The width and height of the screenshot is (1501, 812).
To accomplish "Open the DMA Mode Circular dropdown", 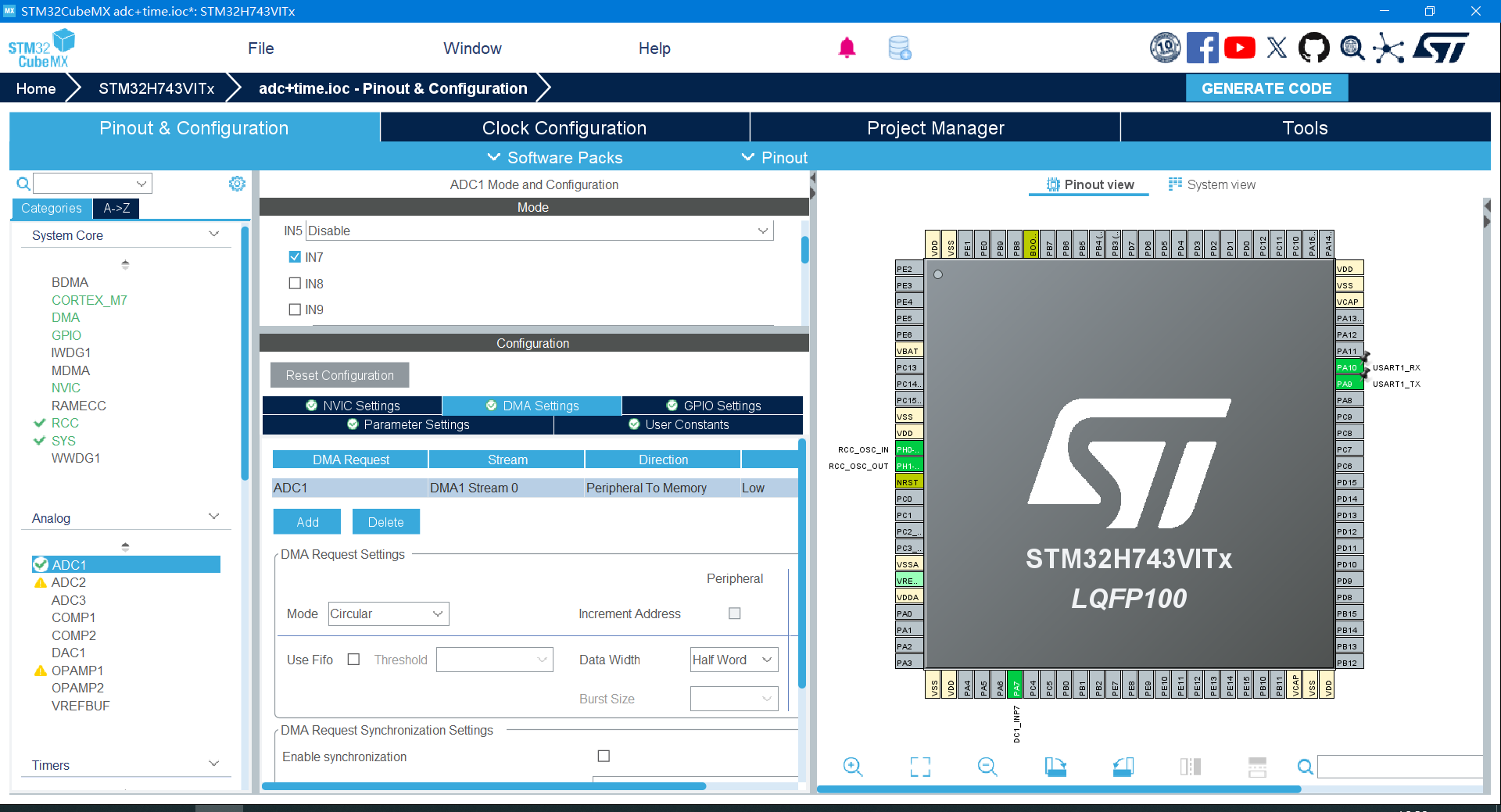I will [x=389, y=613].
